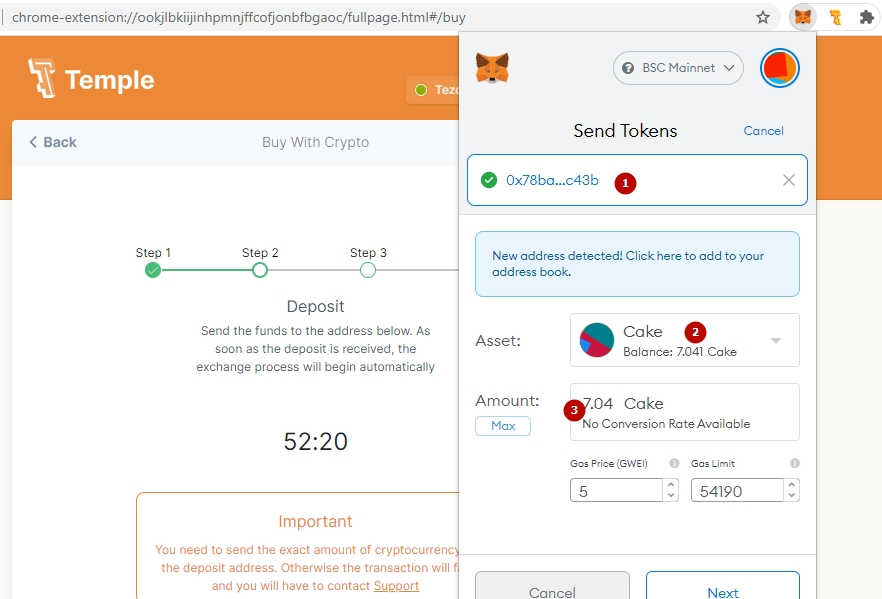Increase gas limit with up arrow
Screen dimensions: 882x599
(791, 484)
